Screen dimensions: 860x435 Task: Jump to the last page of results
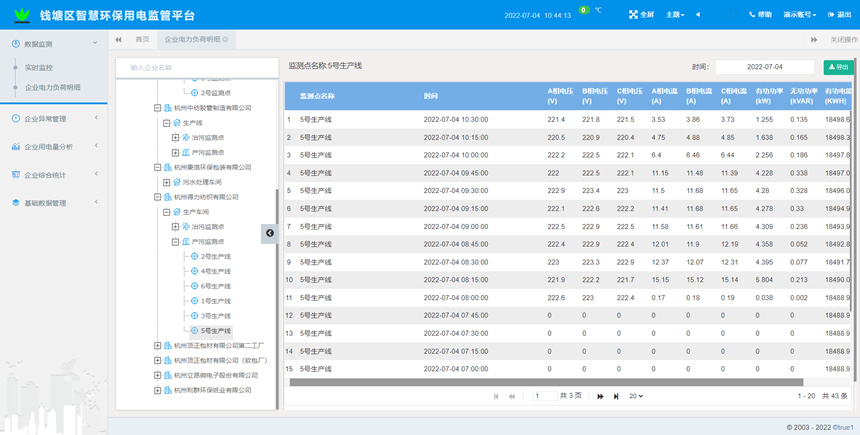pos(616,397)
